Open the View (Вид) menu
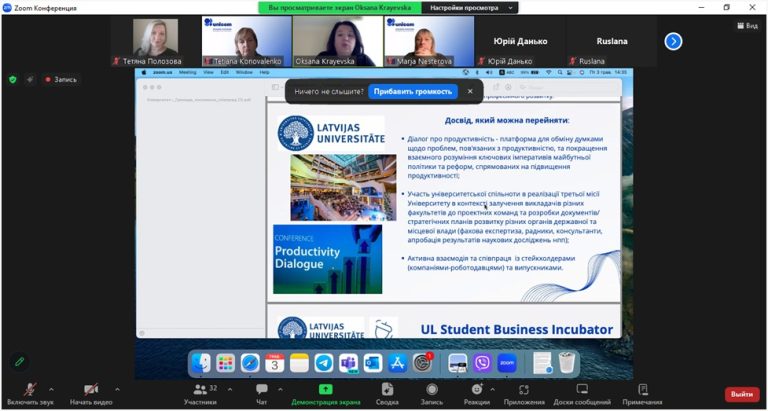 point(747,26)
